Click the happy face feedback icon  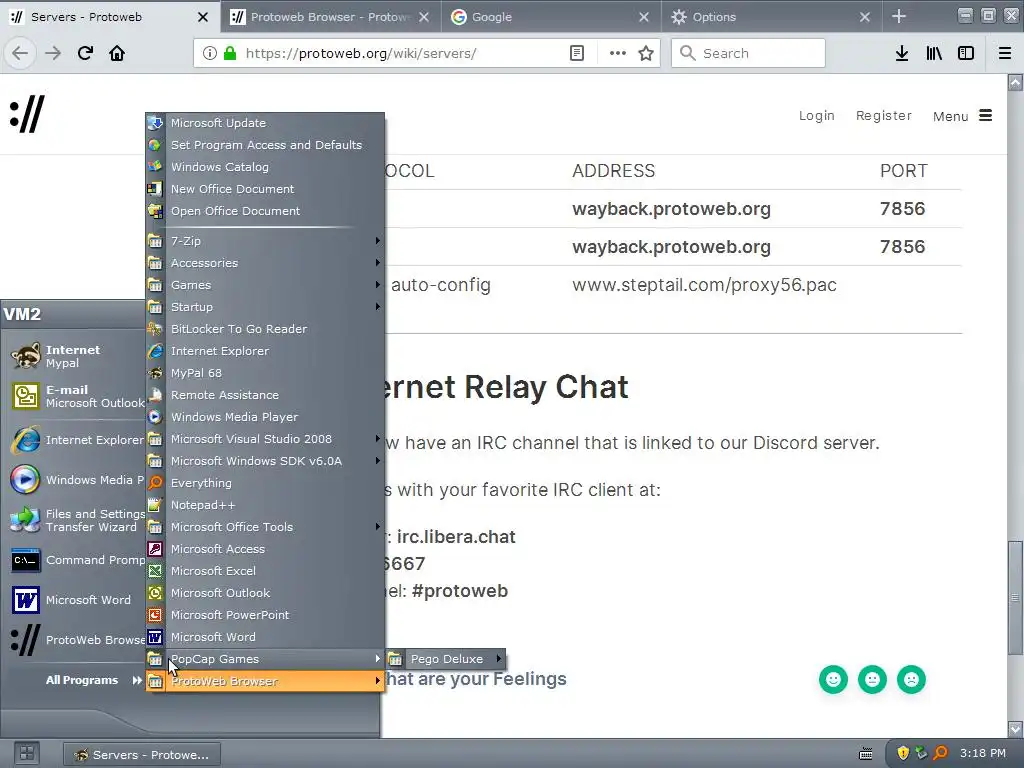pyautogui.click(x=833, y=679)
